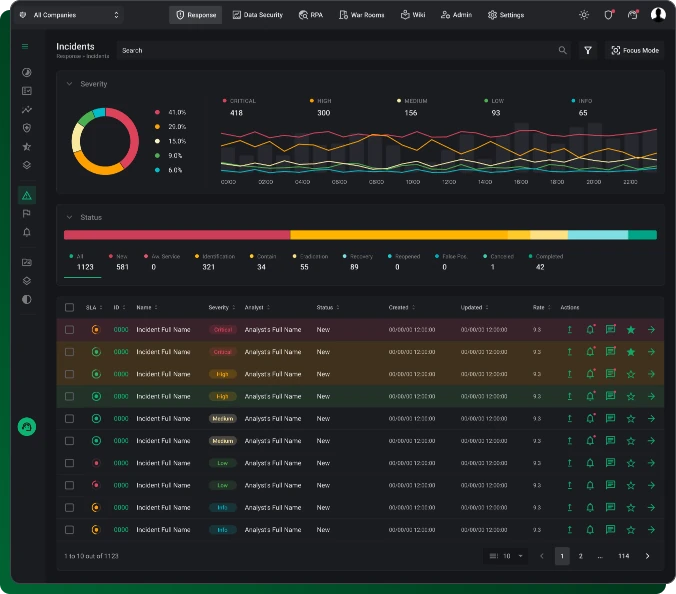Enable Focus Mode
676x594 pixels.
tap(635, 50)
